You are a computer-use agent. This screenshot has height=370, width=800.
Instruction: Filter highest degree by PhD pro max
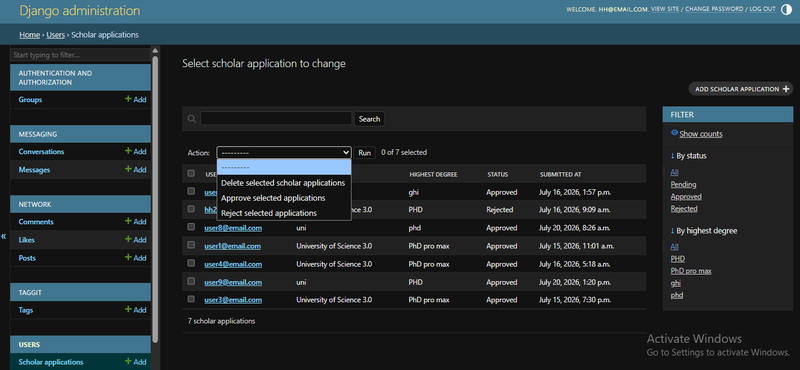pyautogui.click(x=691, y=271)
